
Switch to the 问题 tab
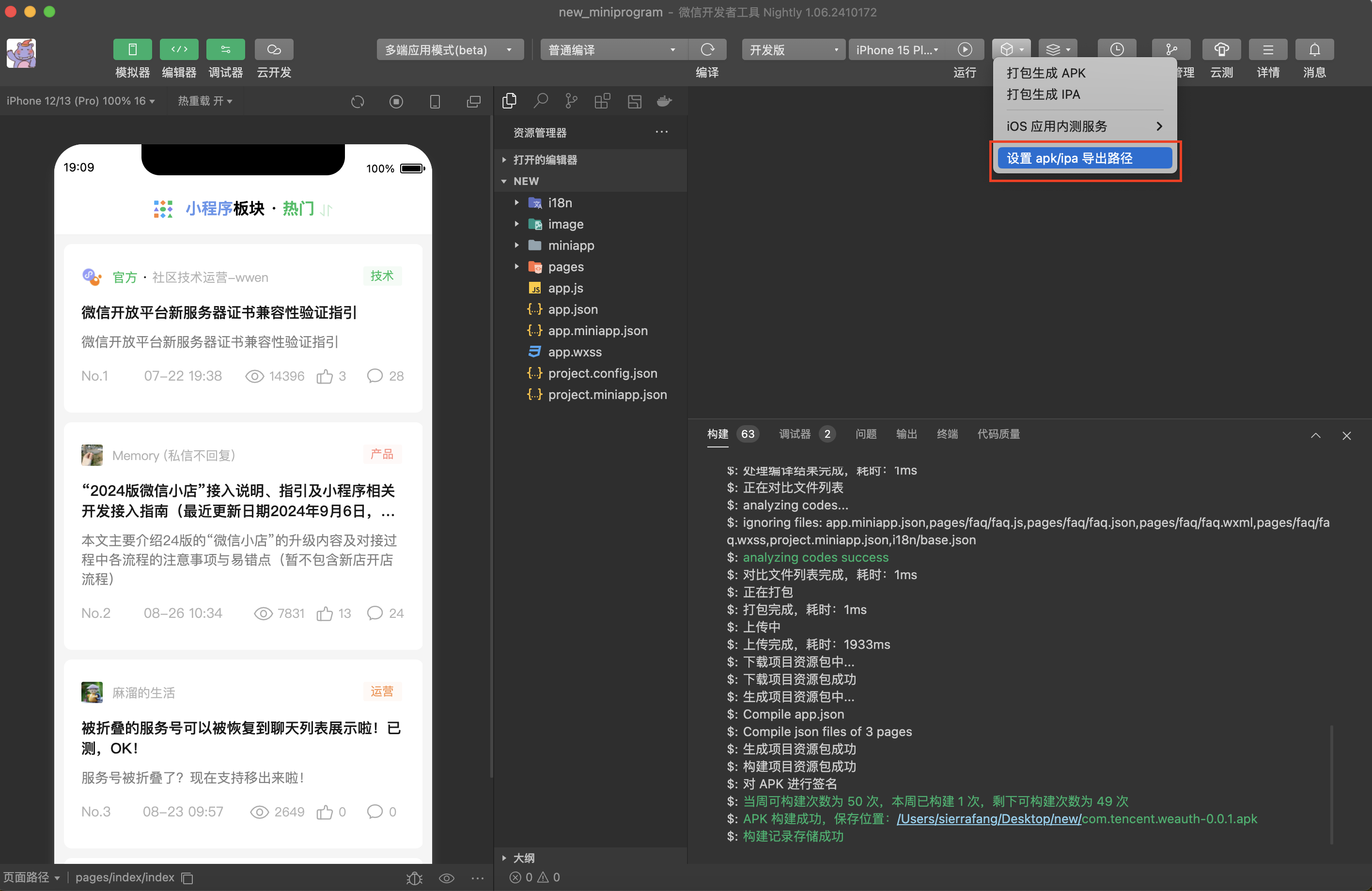[x=866, y=434]
